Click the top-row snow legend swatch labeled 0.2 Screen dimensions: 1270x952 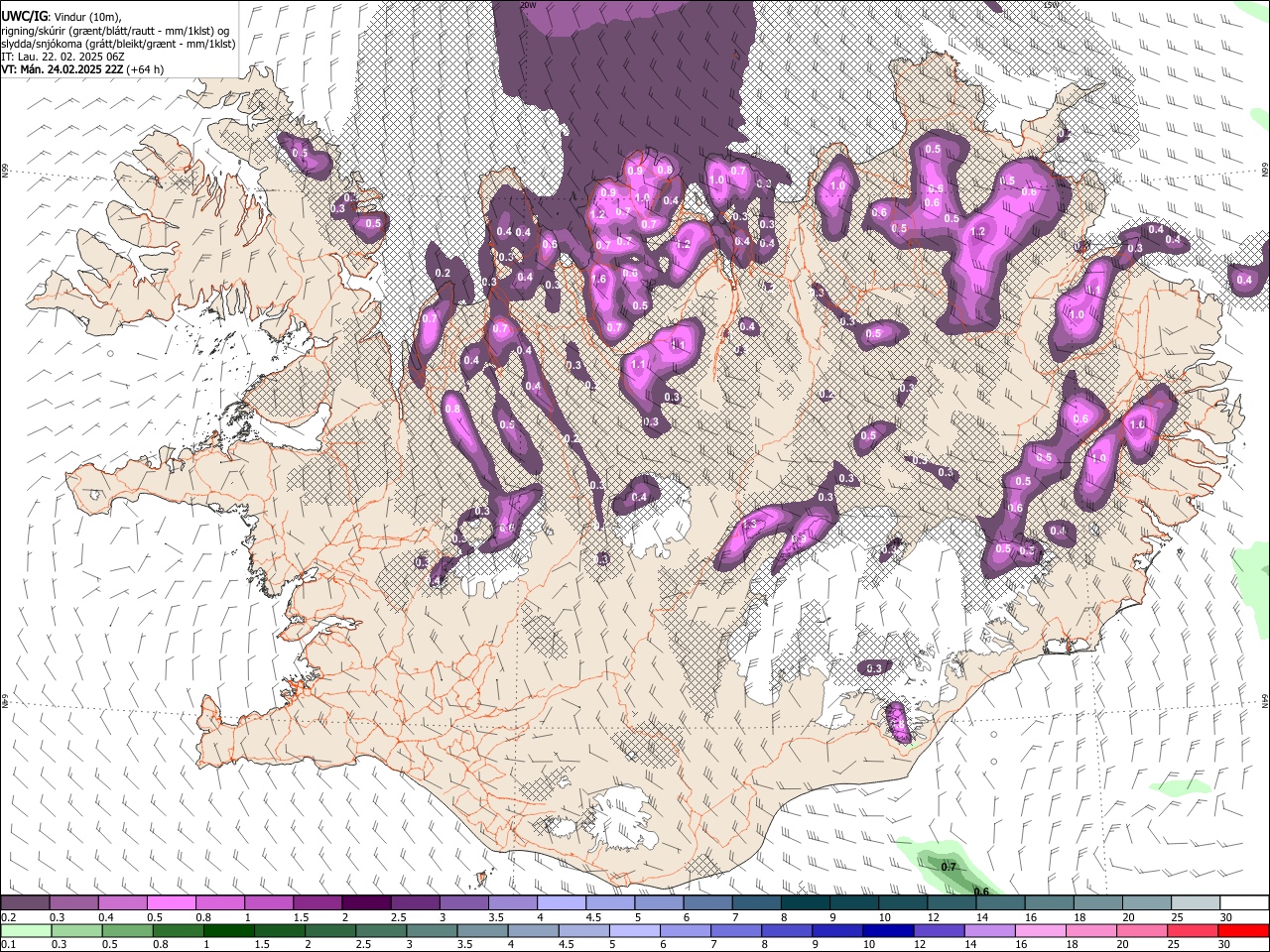pyautogui.click(x=26, y=903)
